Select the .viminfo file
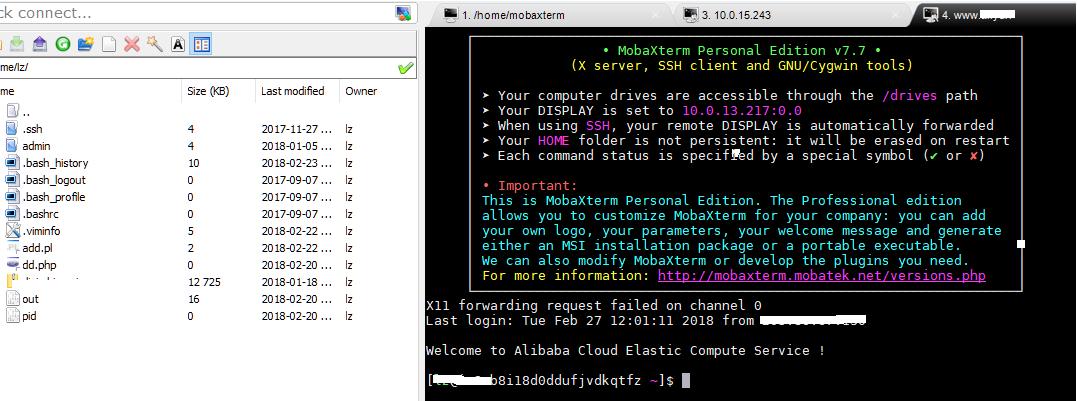The image size is (1077, 401). [x=42, y=231]
